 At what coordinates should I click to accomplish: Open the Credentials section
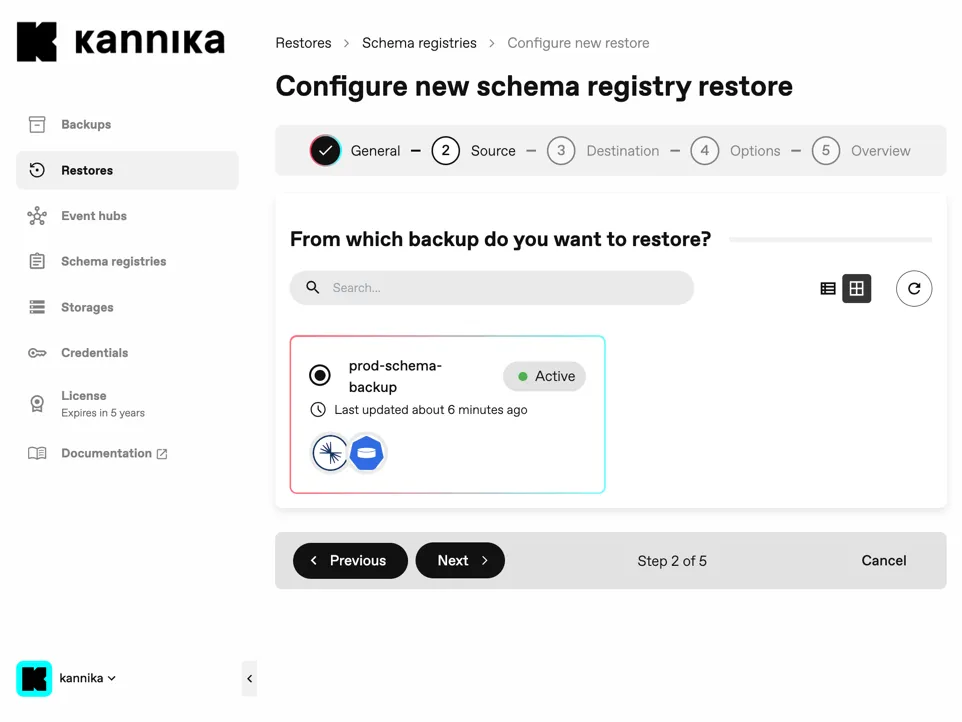point(95,352)
